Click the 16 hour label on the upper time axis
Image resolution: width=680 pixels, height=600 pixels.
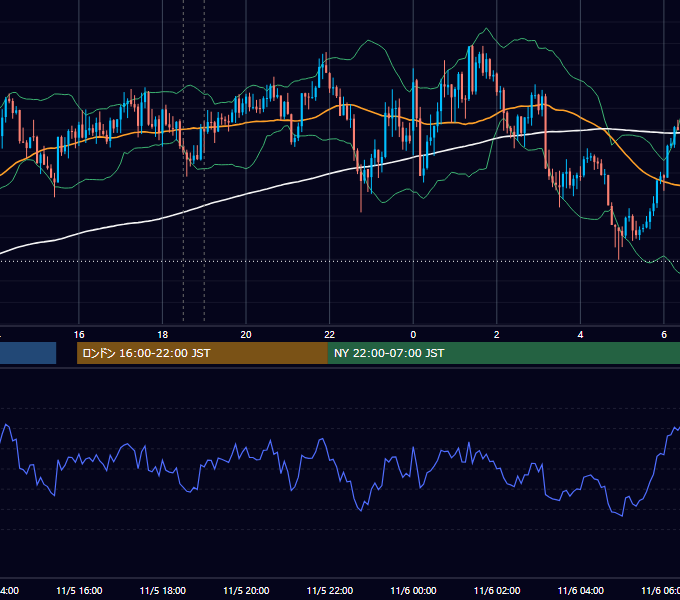tap(79, 335)
